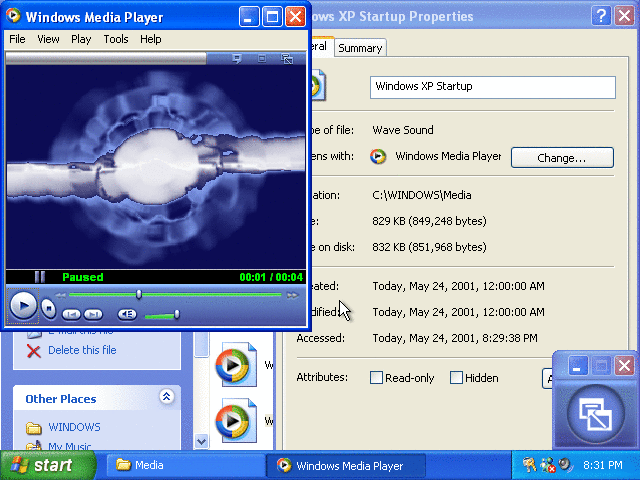Click the Next track button
640x480 pixels.
[x=93, y=314]
